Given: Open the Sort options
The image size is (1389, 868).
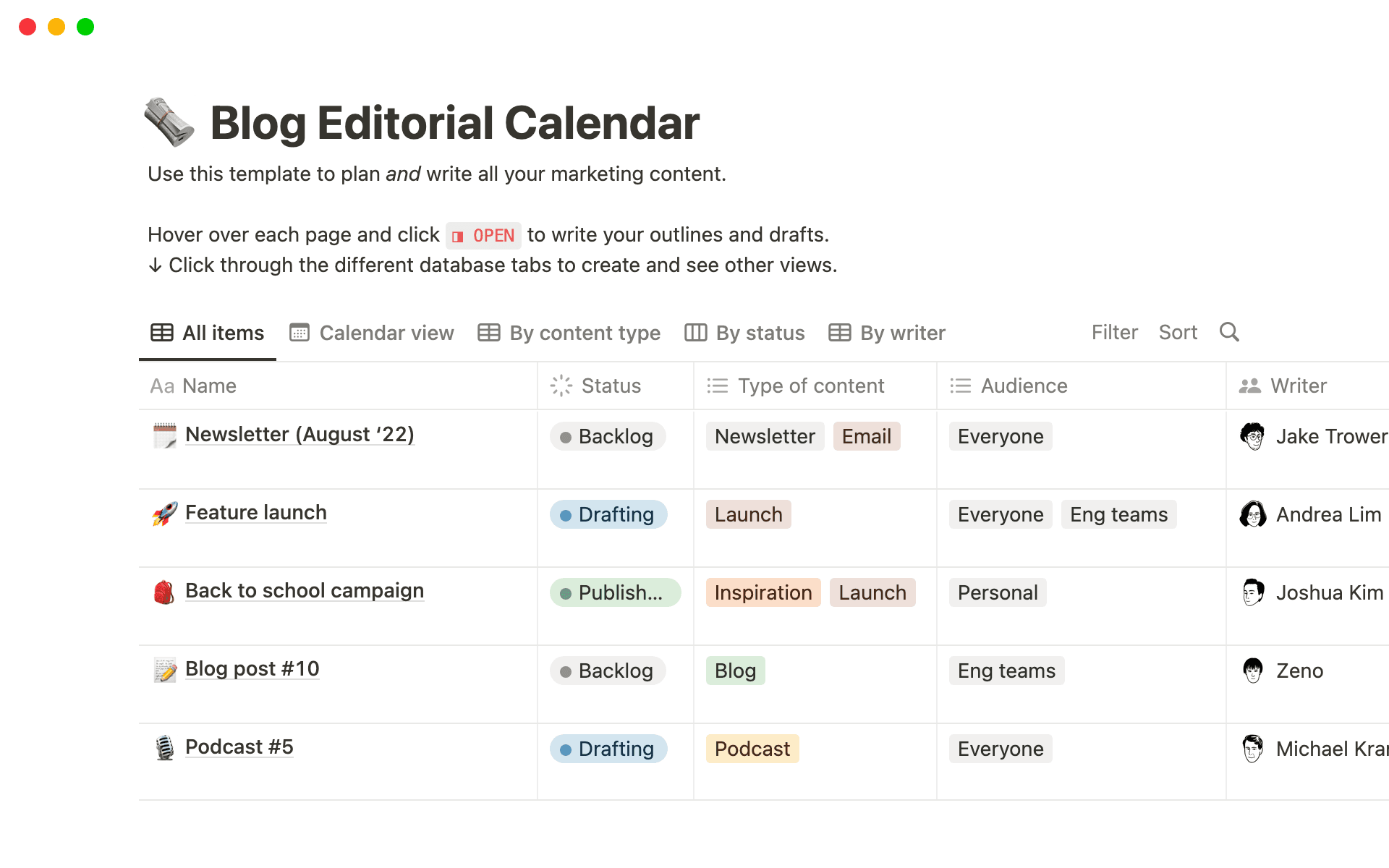Looking at the screenshot, I should (x=1178, y=332).
